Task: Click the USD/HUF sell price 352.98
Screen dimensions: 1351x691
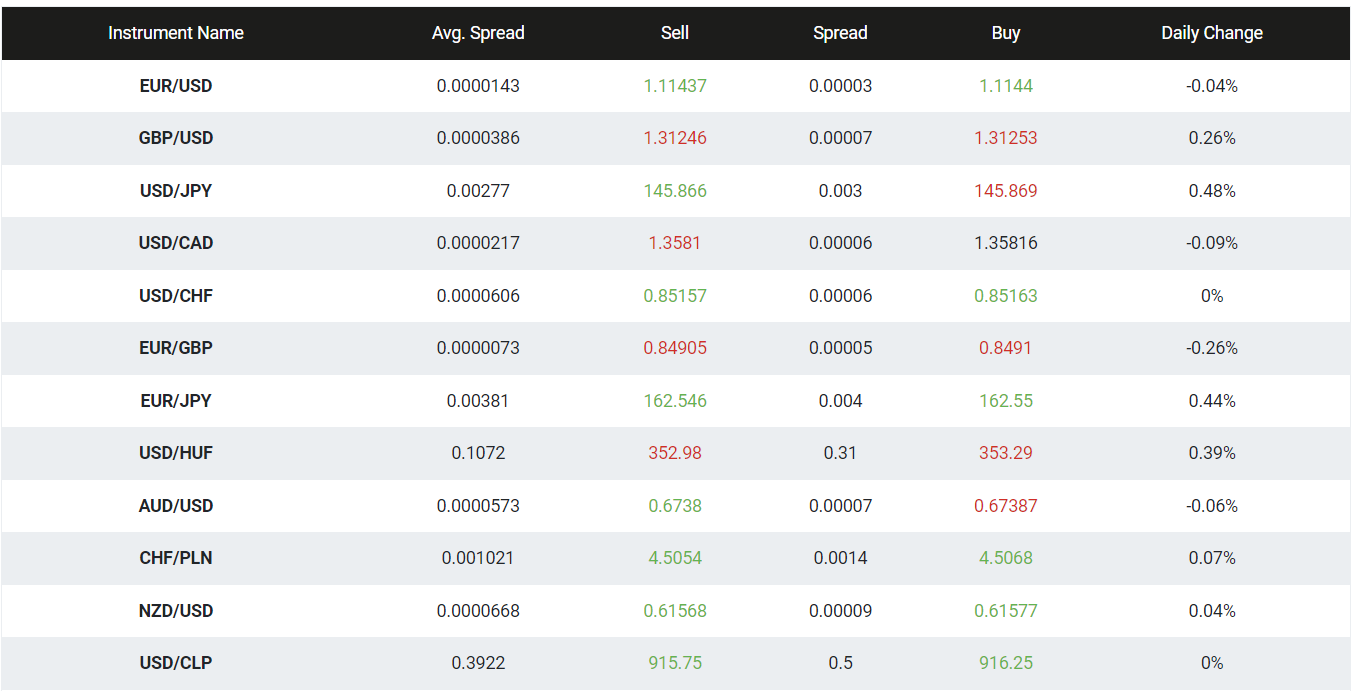Action: 675,453
